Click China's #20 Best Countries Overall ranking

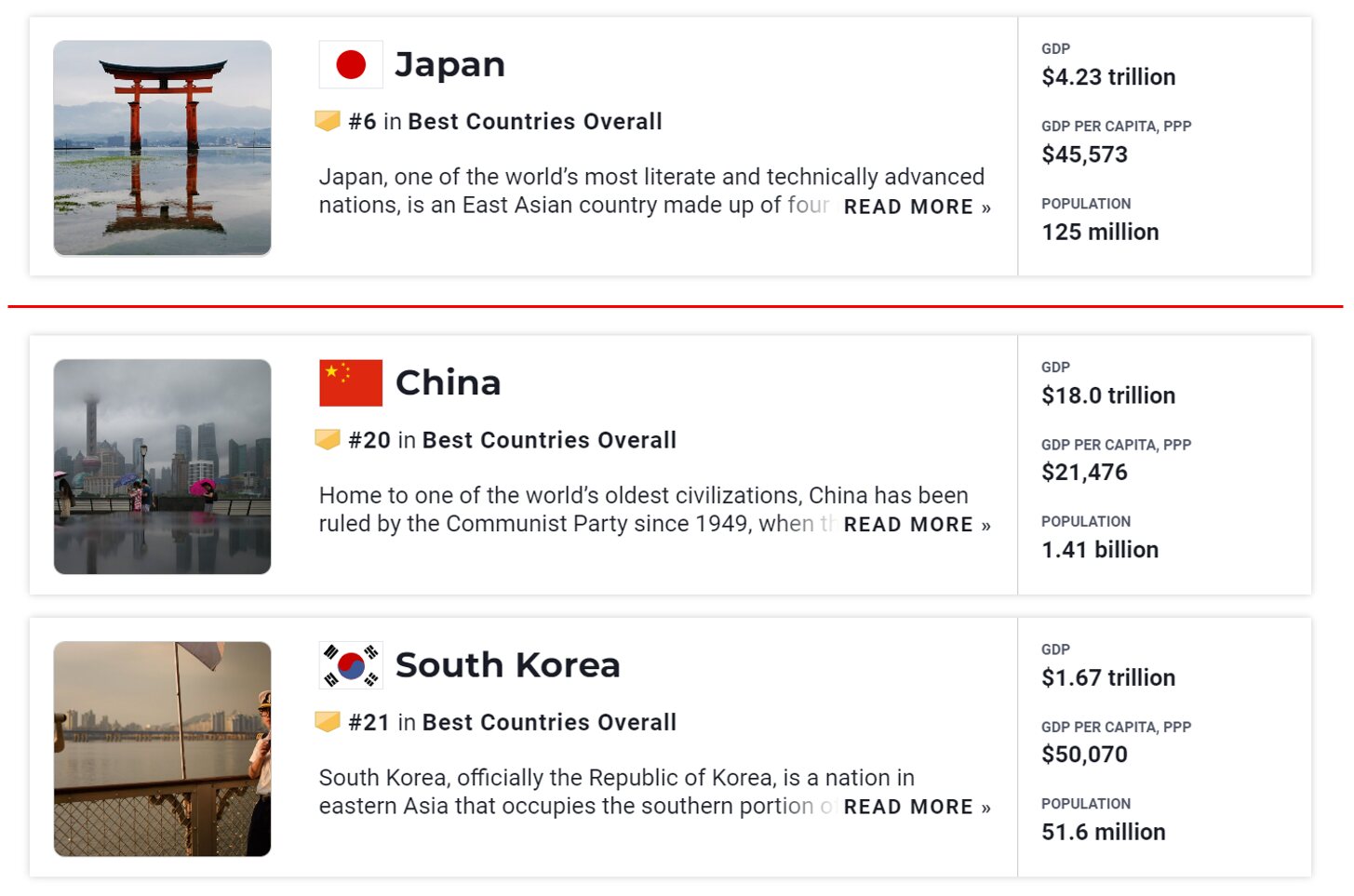click(513, 440)
